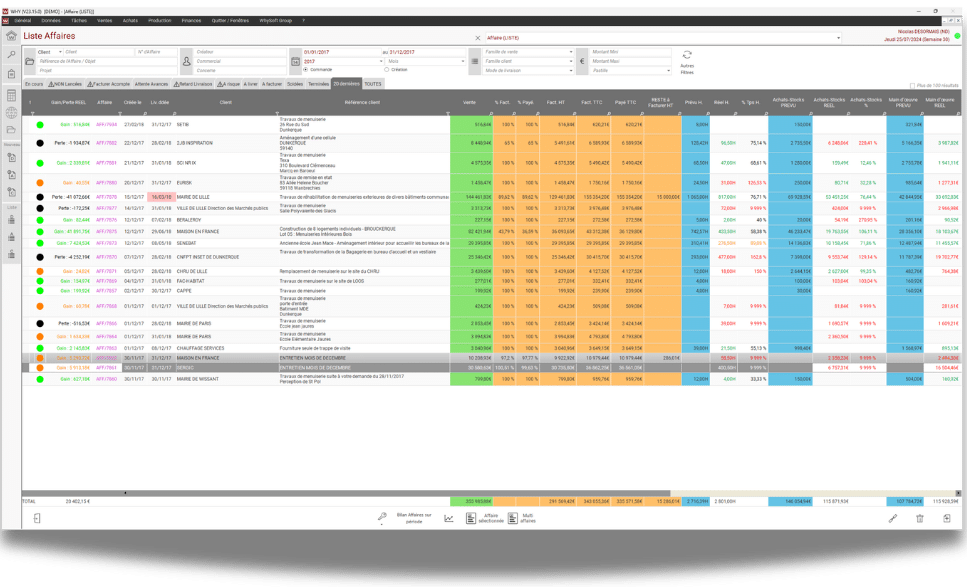Open the Achats menu
967x587 pixels.
[x=130, y=20]
